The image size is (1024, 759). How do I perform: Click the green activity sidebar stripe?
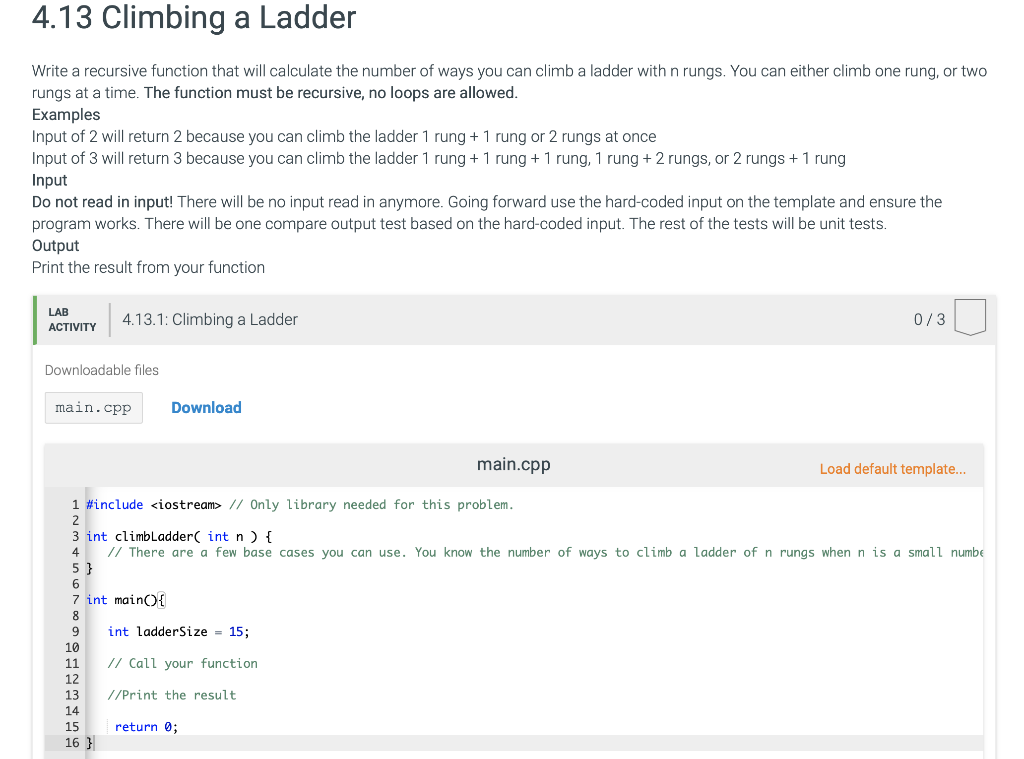click(x=37, y=319)
